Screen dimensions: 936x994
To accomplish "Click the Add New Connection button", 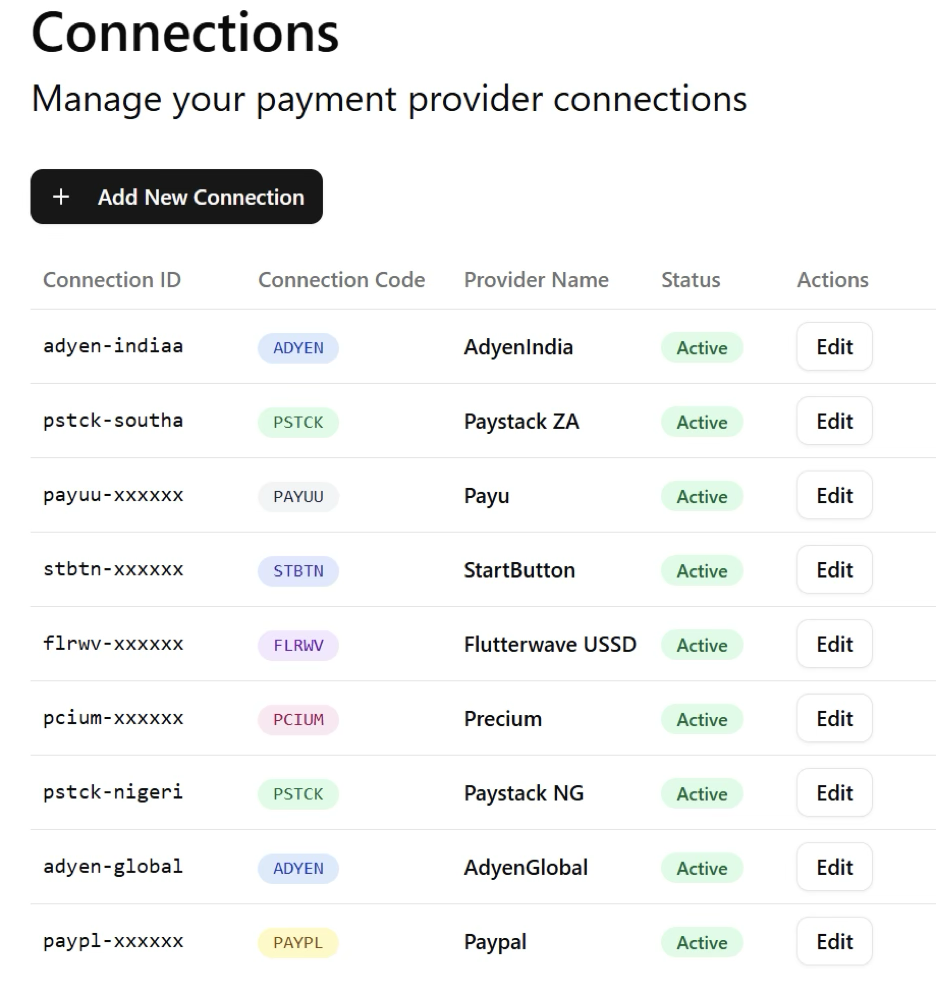I will (x=176, y=197).
